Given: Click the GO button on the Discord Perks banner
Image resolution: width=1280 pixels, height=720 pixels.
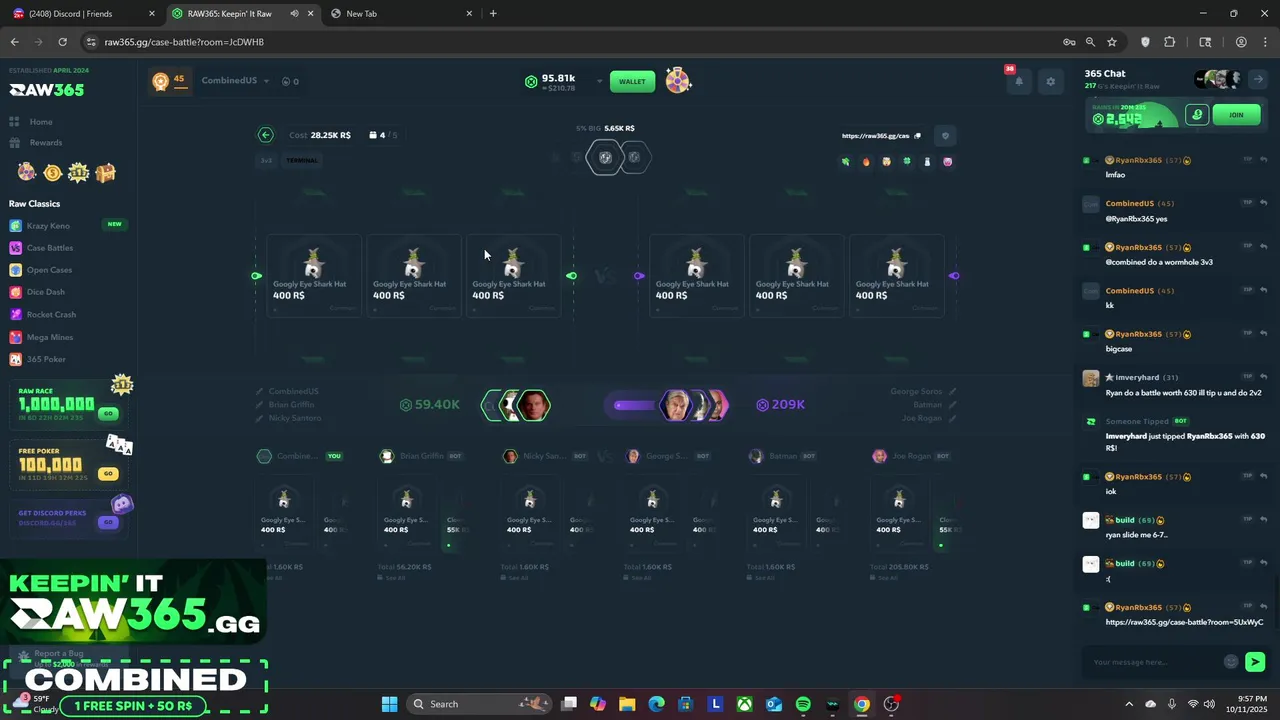Looking at the screenshot, I should 108,522.
